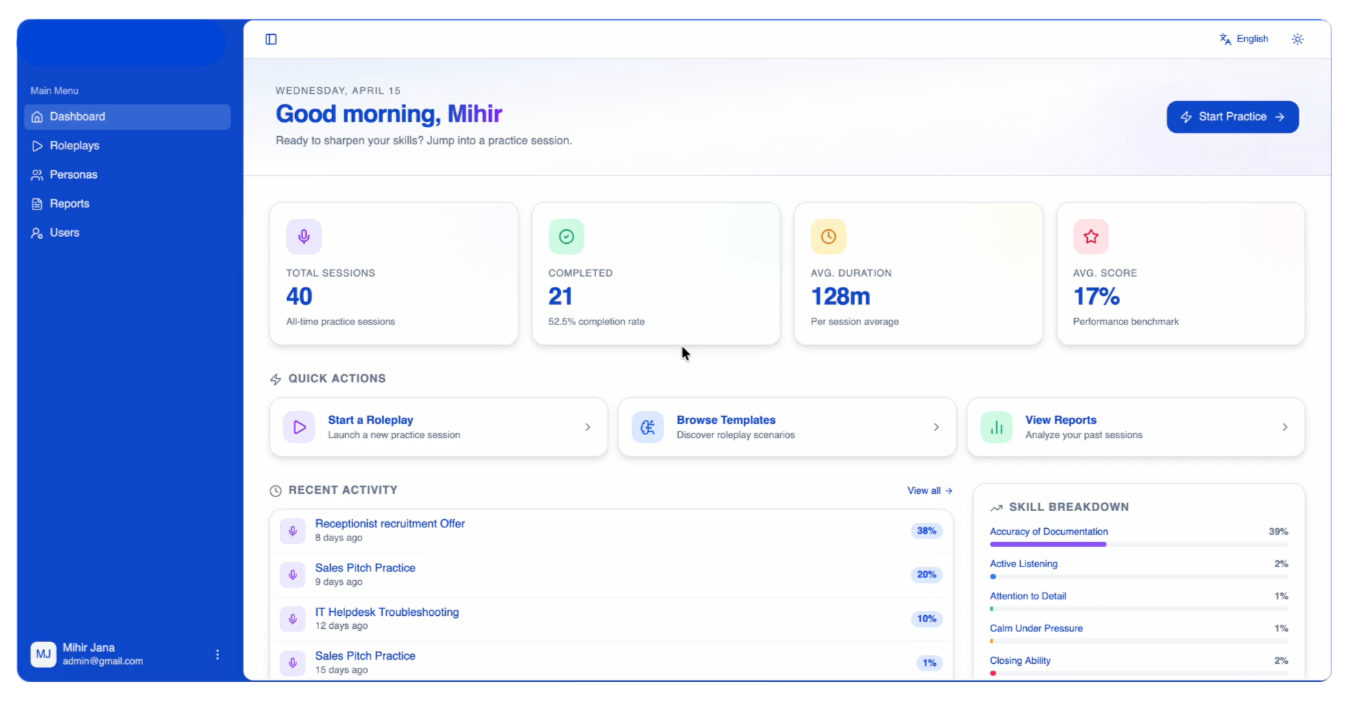Open the English language selector
Screen dimensions: 1350x704
pyautogui.click(x=1244, y=39)
